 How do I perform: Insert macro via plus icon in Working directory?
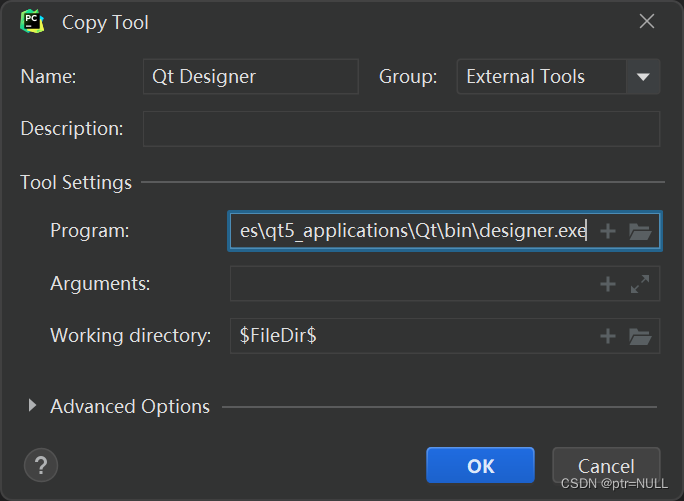(x=608, y=336)
